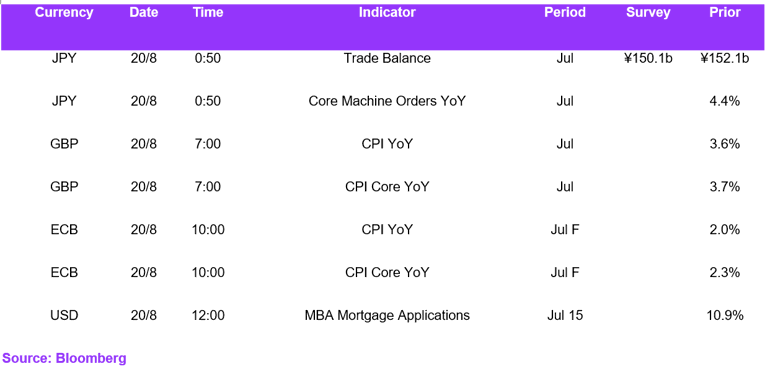Click the Time column header

point(208,12)
